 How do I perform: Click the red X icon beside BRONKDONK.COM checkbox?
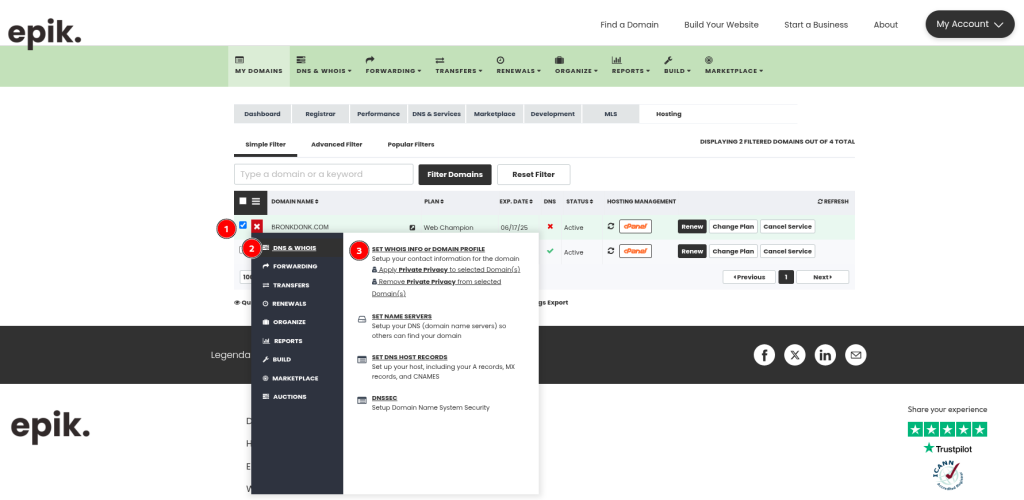click(257, 227)
